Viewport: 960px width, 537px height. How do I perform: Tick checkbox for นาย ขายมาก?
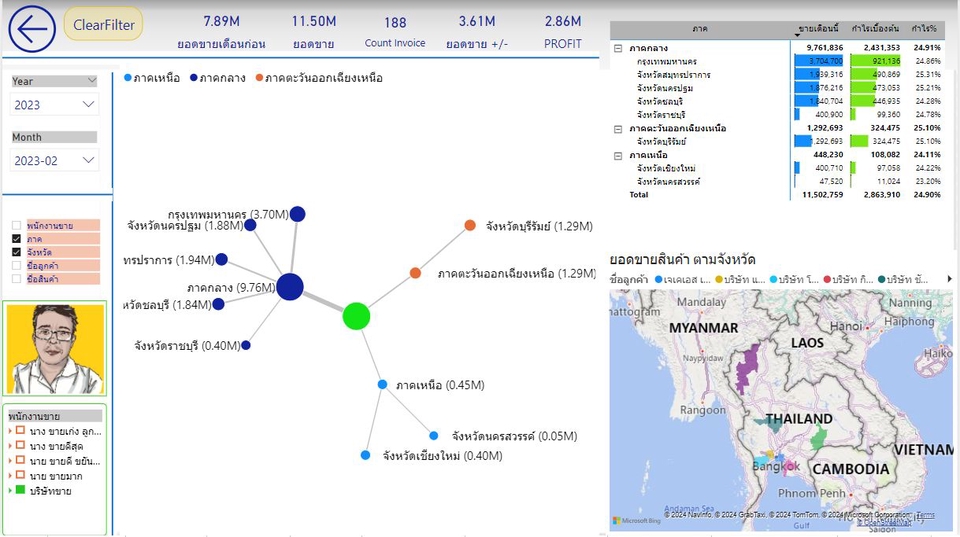[20, 475]
